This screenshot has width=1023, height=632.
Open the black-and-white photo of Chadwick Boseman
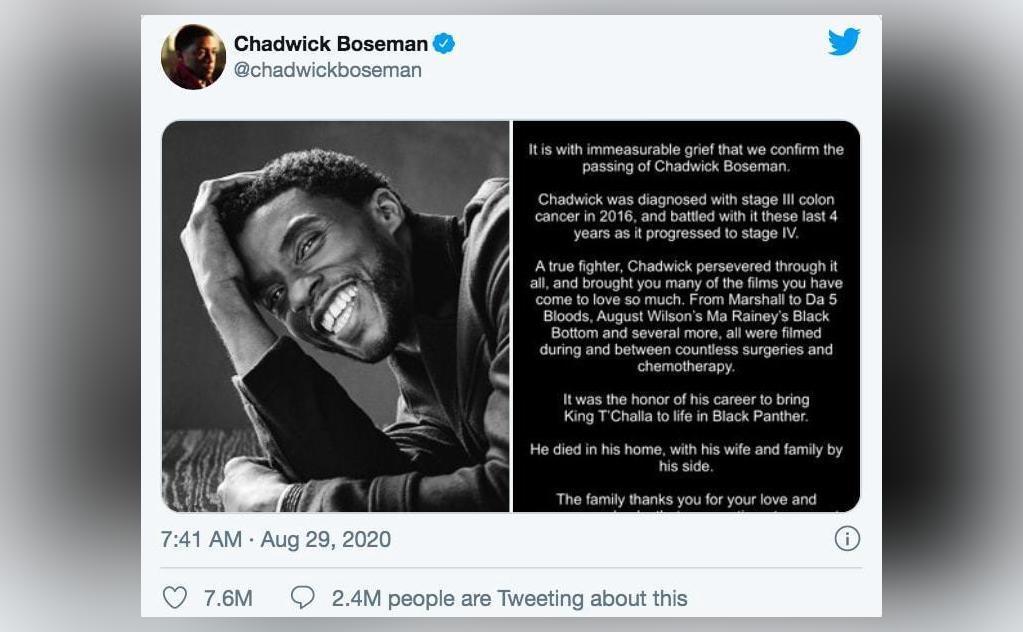tap(335, 315)
